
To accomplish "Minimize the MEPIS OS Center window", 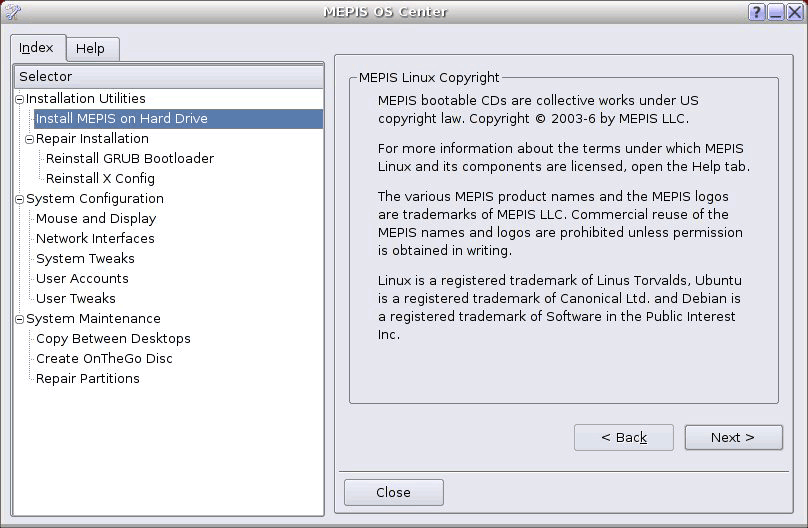I will [776, 11].
